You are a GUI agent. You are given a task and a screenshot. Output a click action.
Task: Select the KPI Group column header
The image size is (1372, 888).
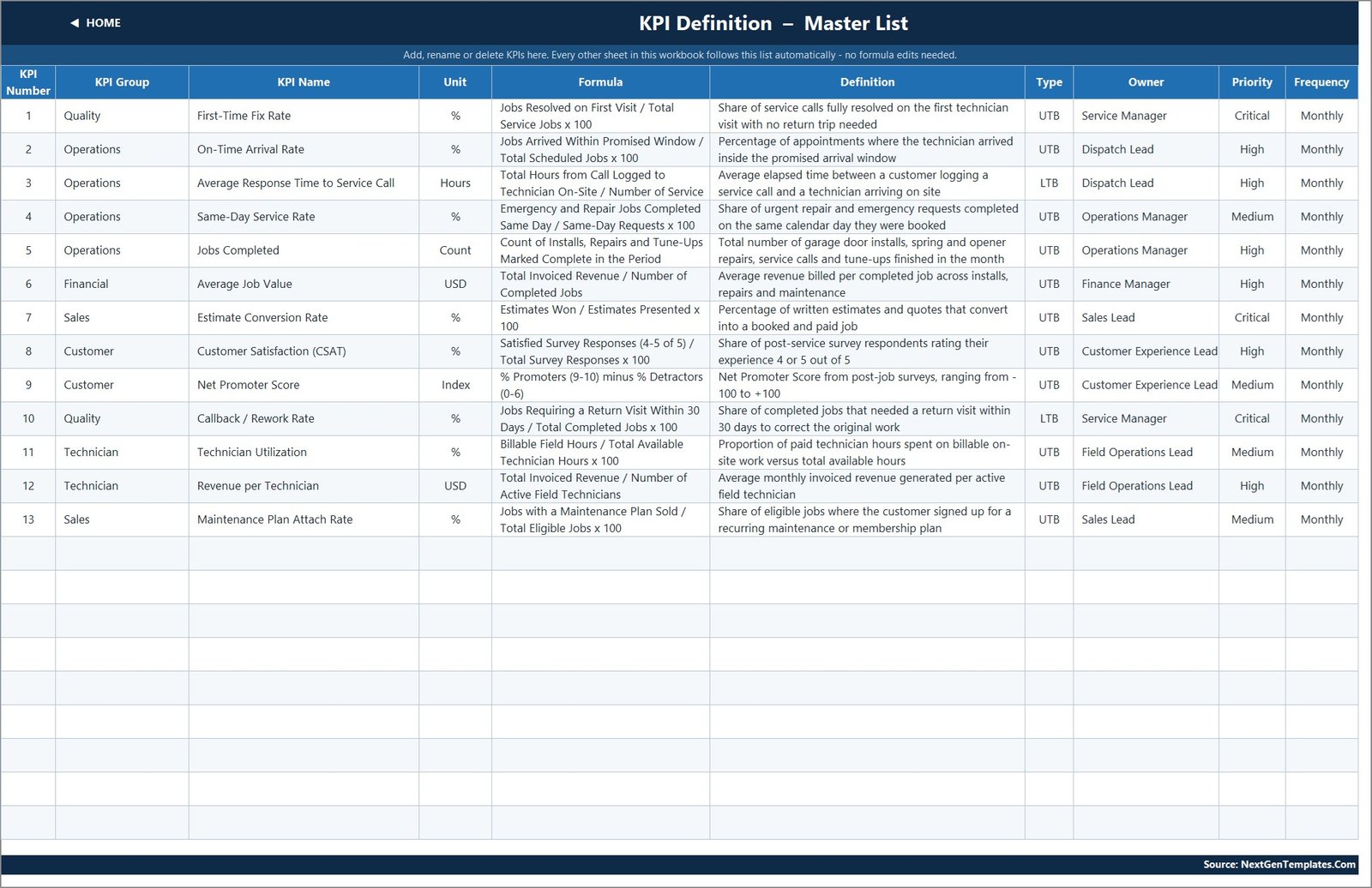(x=122, y=82)
